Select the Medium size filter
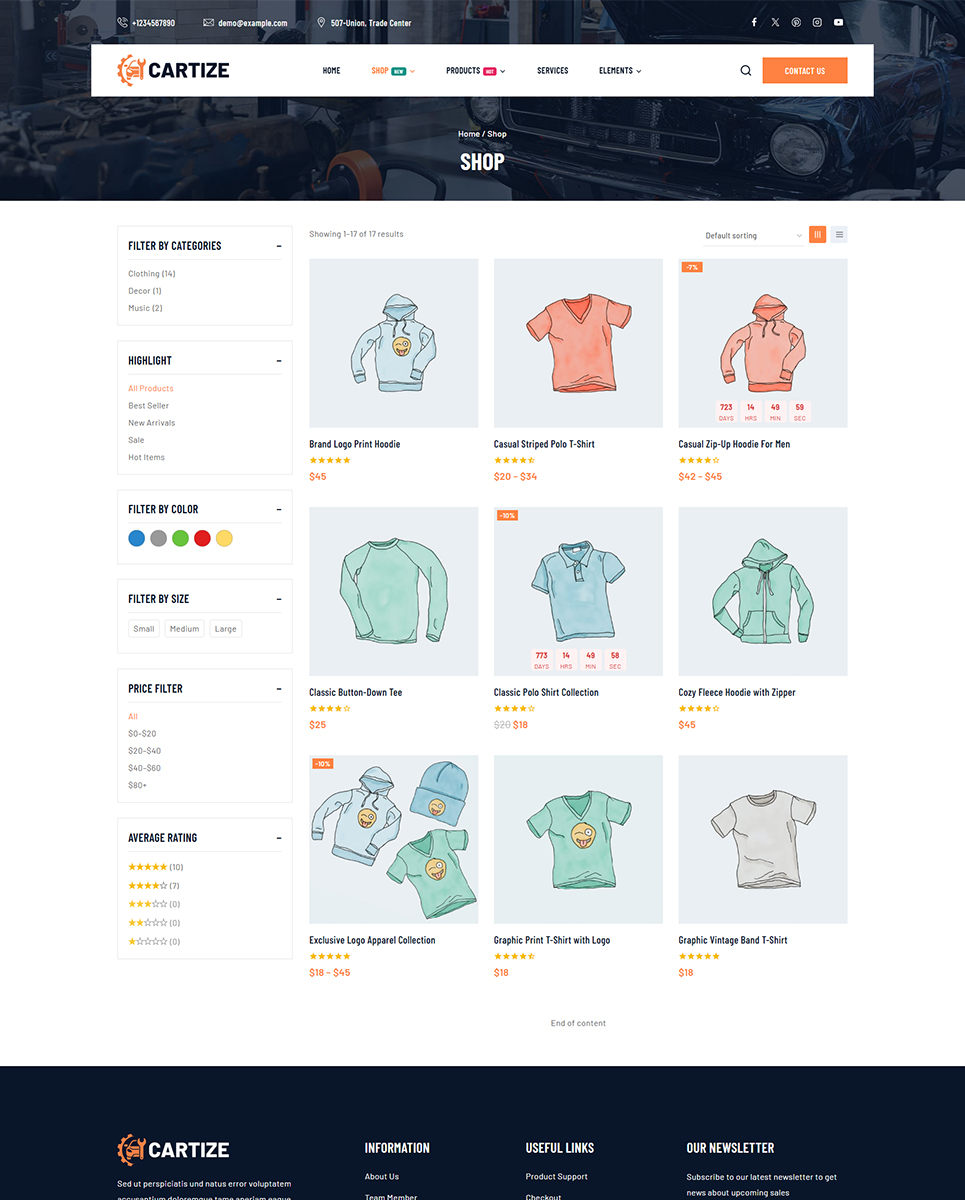965x1200 pixels. [184, 629]
